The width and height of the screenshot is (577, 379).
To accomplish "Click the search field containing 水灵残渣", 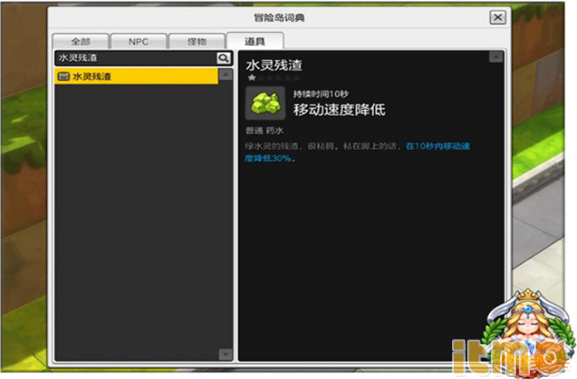I will click(136, 58).
